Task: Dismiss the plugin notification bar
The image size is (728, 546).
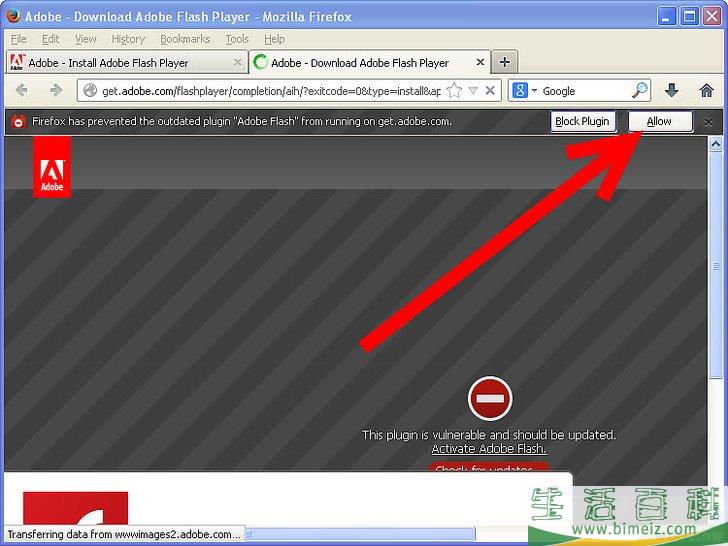Action: (708, 122)
